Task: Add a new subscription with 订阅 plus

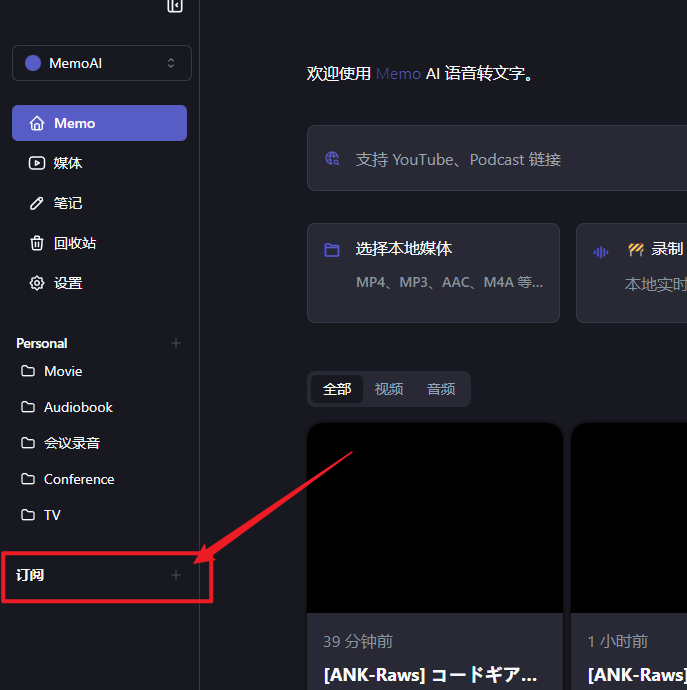Action: (176, 575)
